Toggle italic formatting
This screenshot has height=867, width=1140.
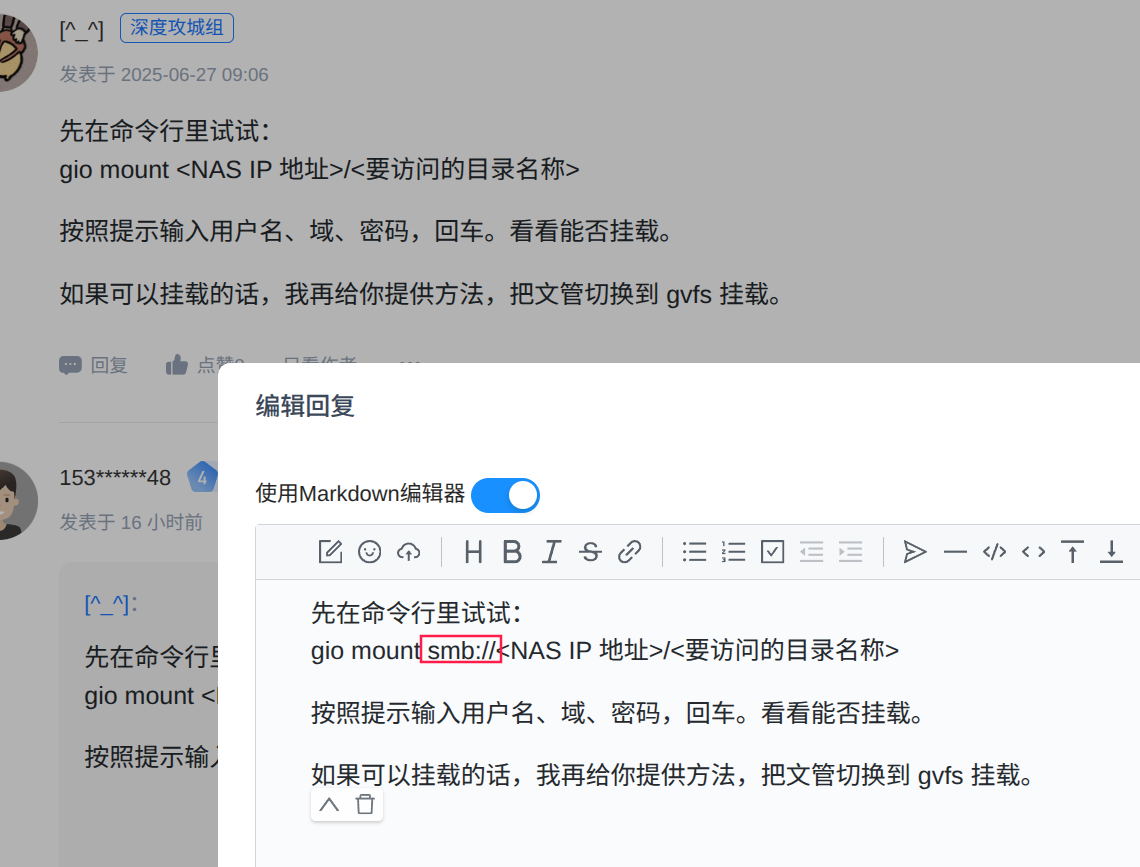[552, 552]
